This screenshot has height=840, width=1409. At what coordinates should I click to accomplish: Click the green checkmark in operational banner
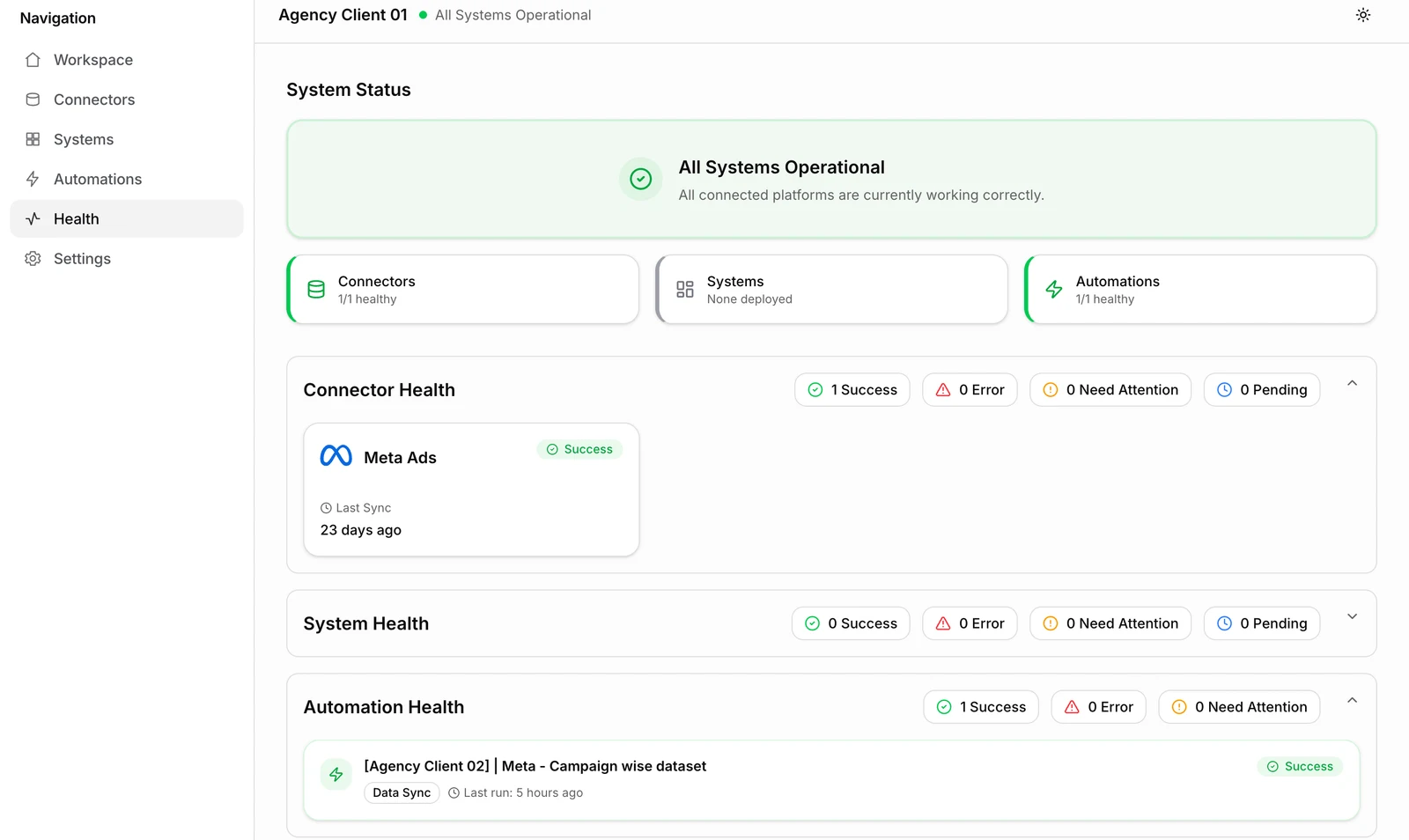641,179
